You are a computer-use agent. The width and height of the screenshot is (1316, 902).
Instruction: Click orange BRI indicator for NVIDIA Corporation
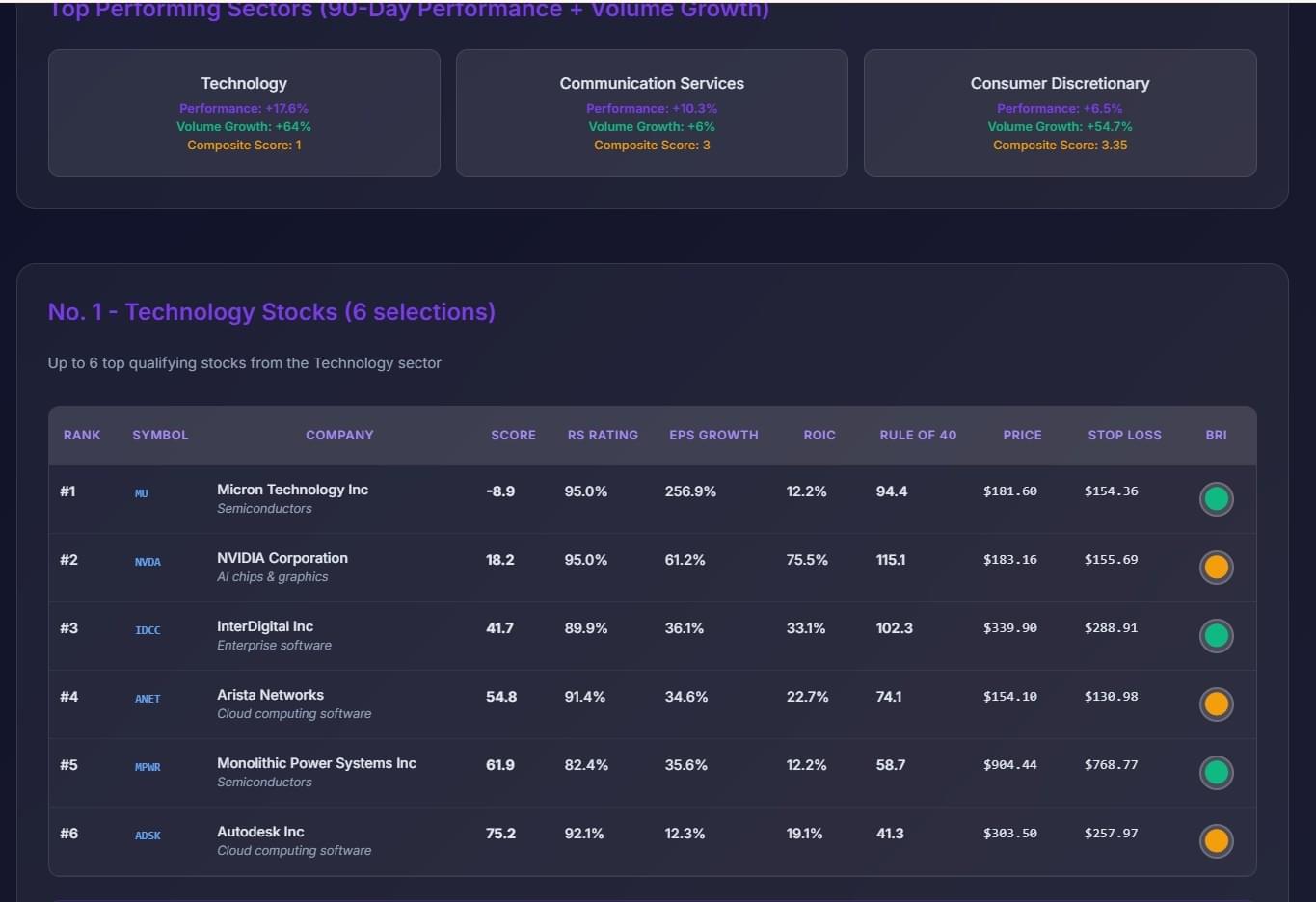1216,568
